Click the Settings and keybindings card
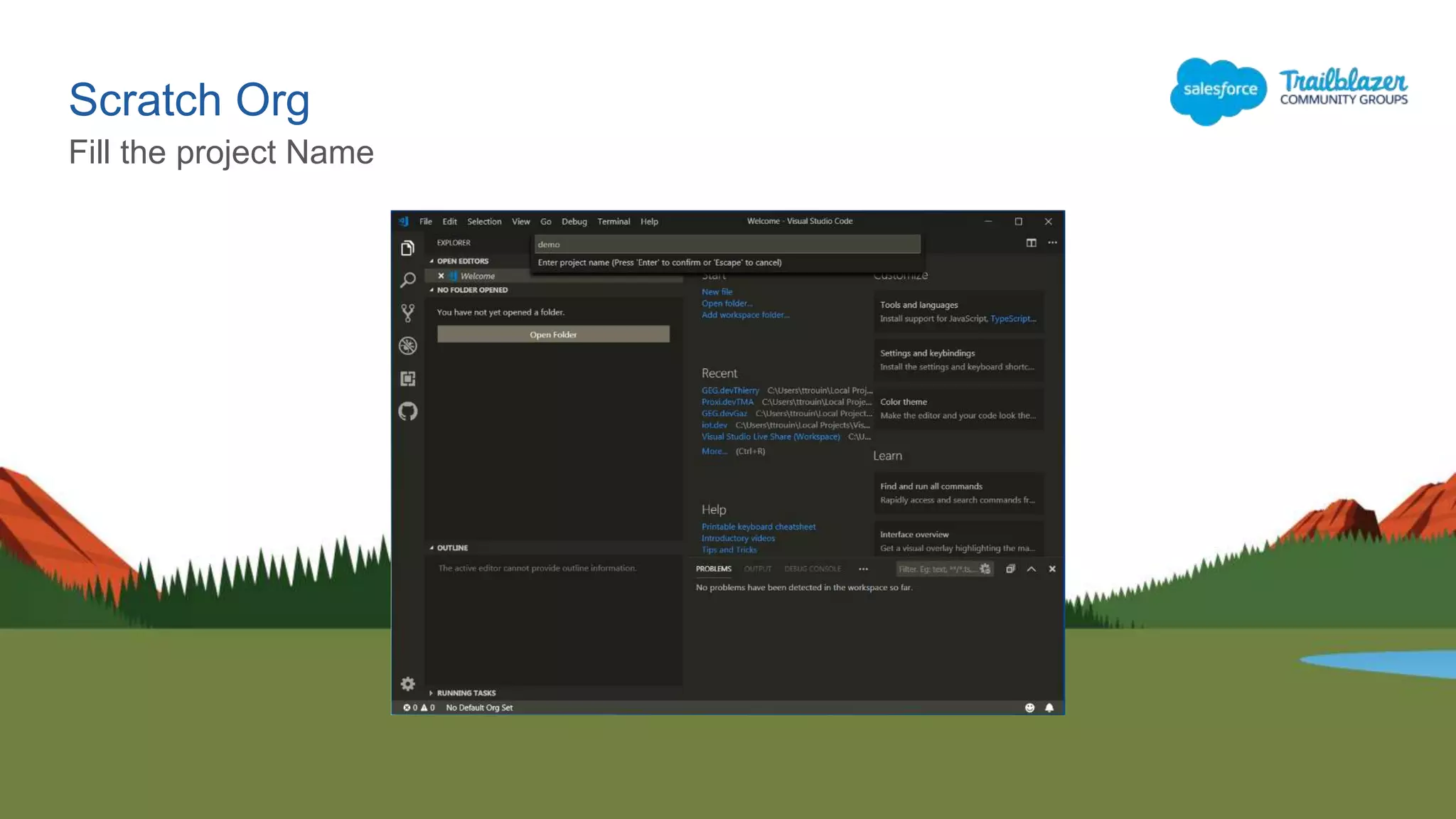 958,360
